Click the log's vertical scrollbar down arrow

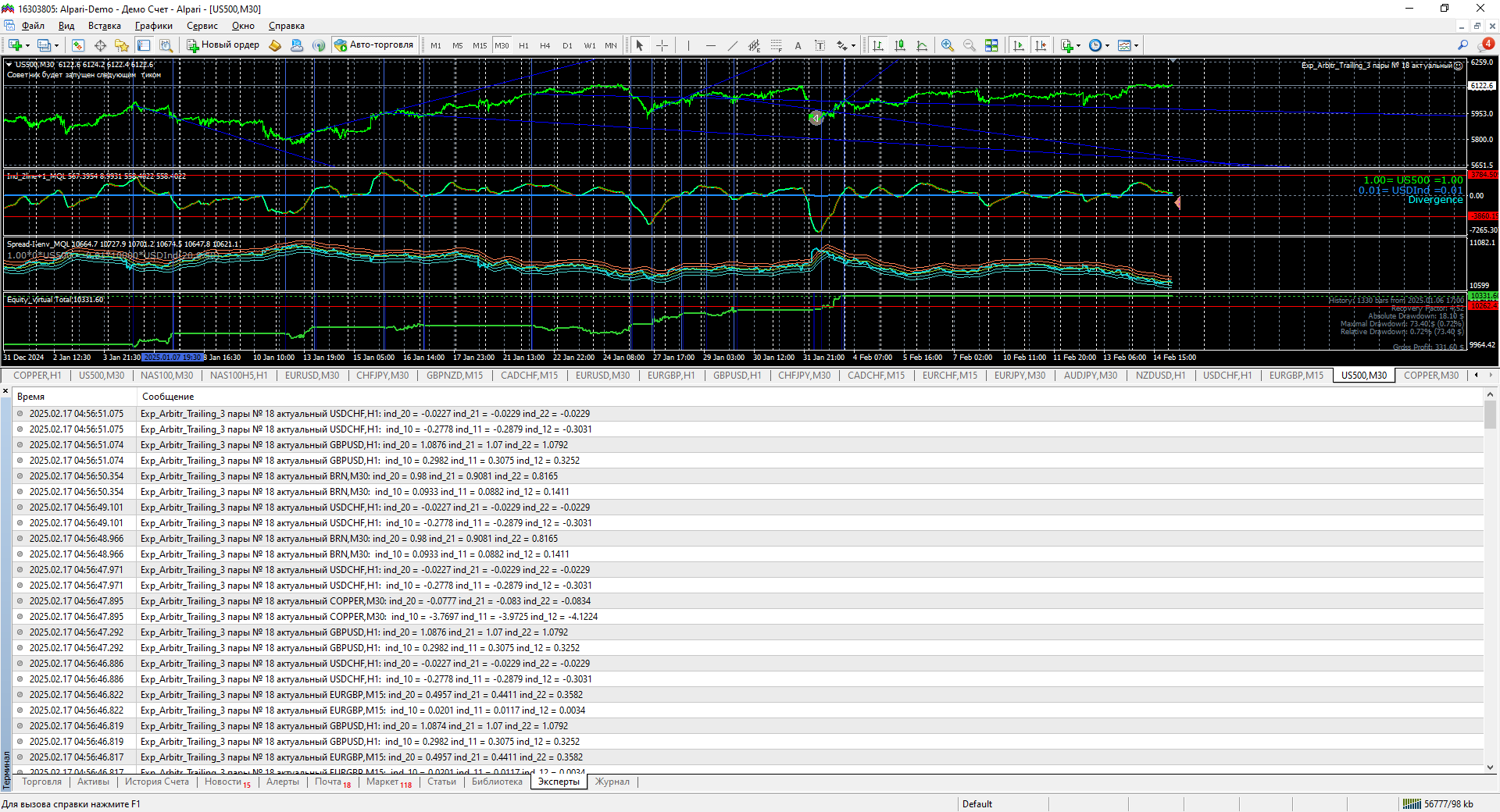tap(1490, 767)
